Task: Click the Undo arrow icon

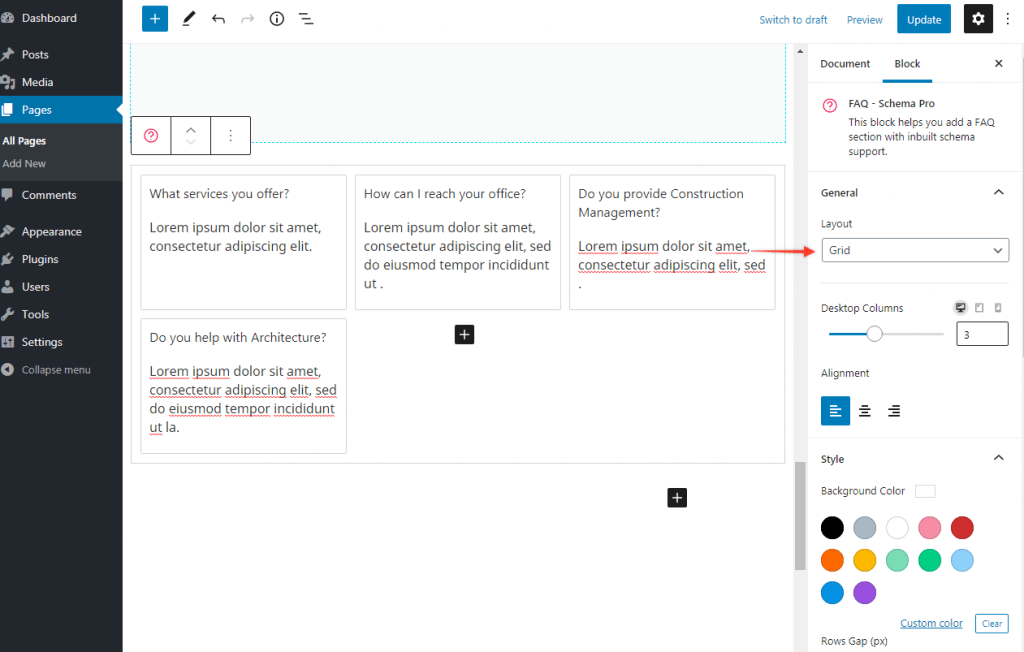Action: coord(219,18)
